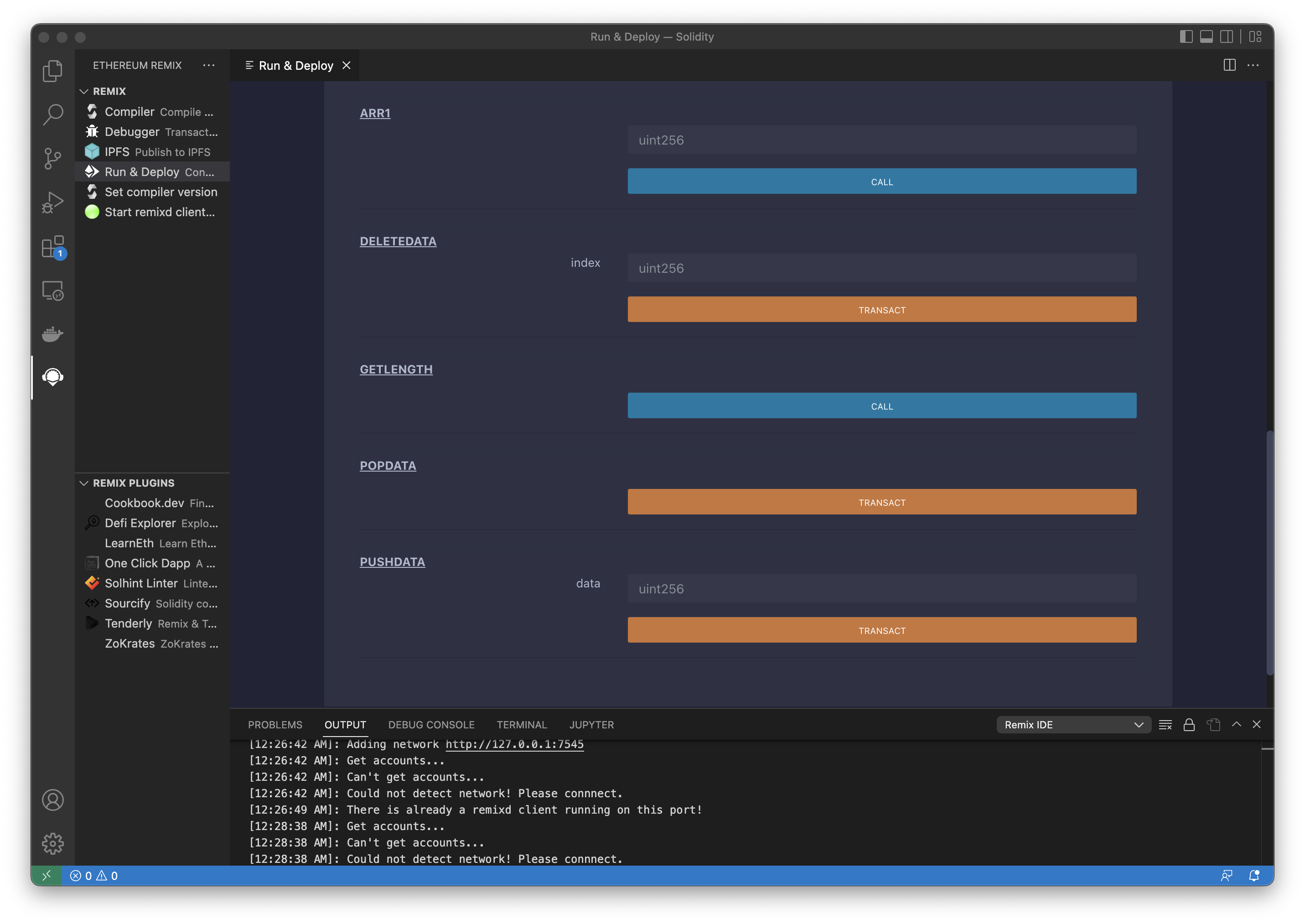Toggle the primary sidebar layout button
This screenshot has height=924, width=1305.
[x=1186, y=36]
